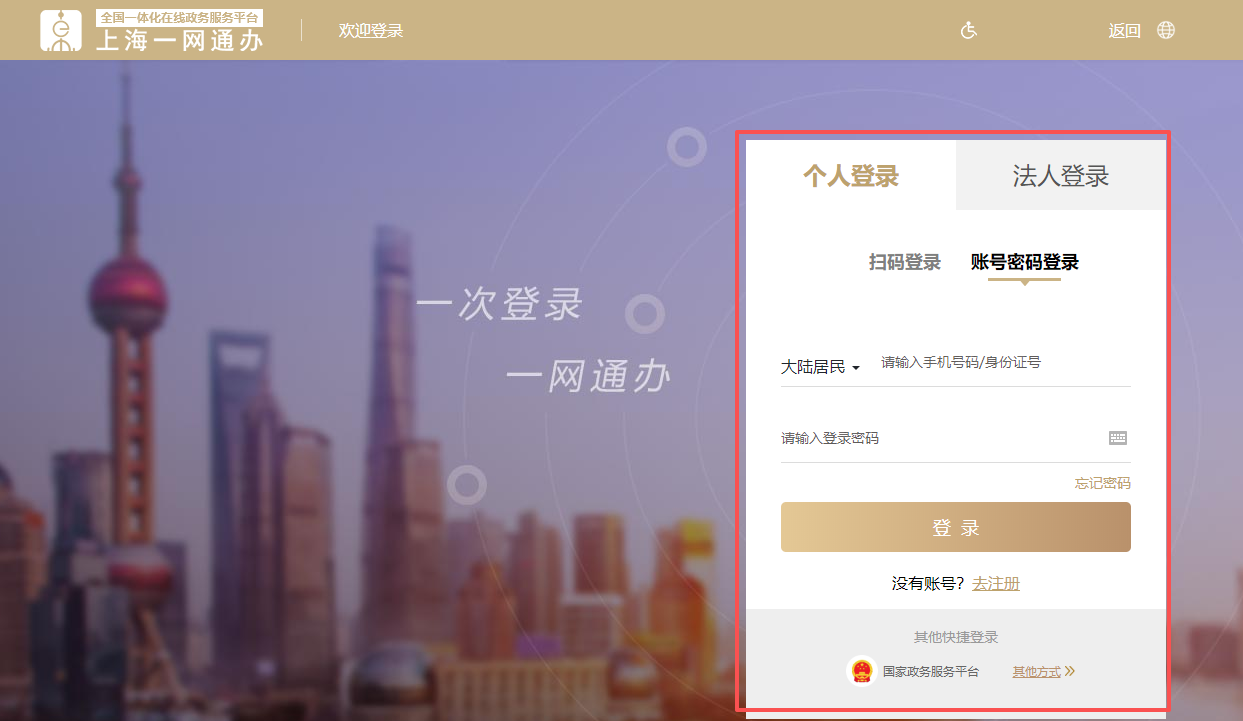The image size is (1243, 721).
Task: Click the 登录 button
Action: (955, 527)
